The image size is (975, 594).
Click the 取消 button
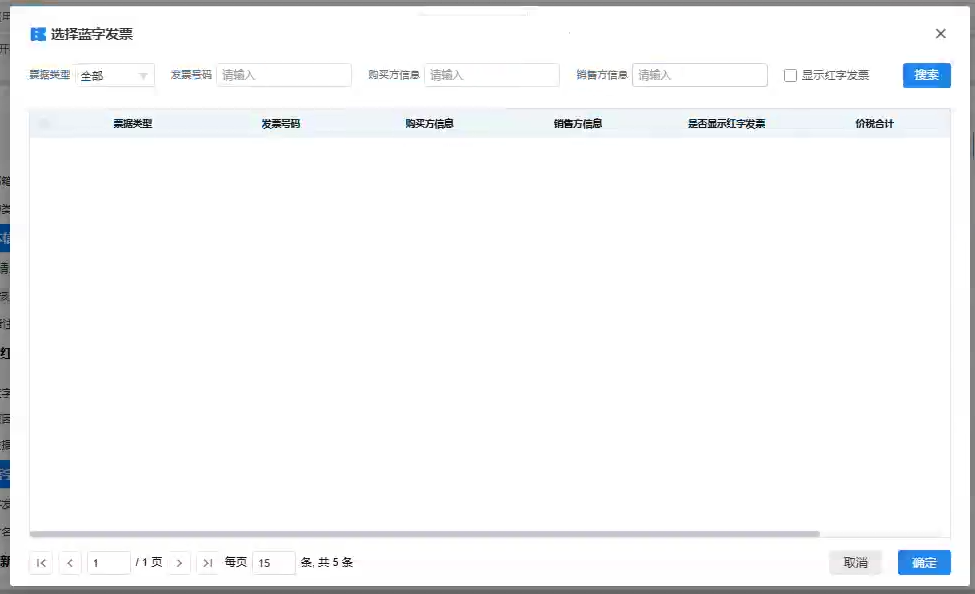tap(855, 563)
